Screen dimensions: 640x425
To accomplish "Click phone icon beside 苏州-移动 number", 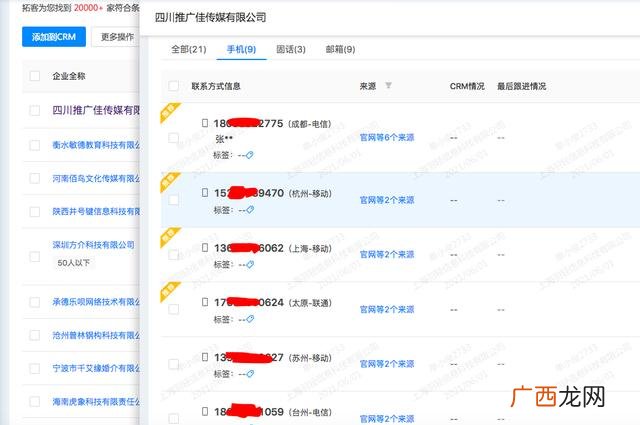I will coord(205,357).
